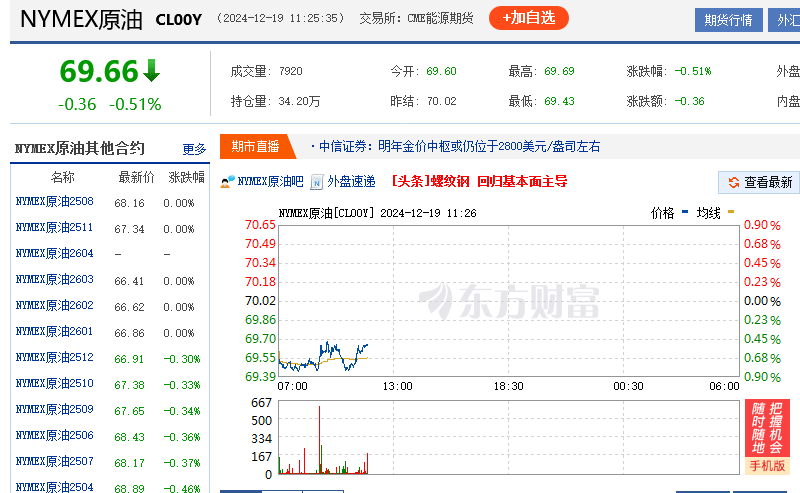Open 中信证券 gold price news headline
Screen dimensions: 800x493
tap(459, 147)
